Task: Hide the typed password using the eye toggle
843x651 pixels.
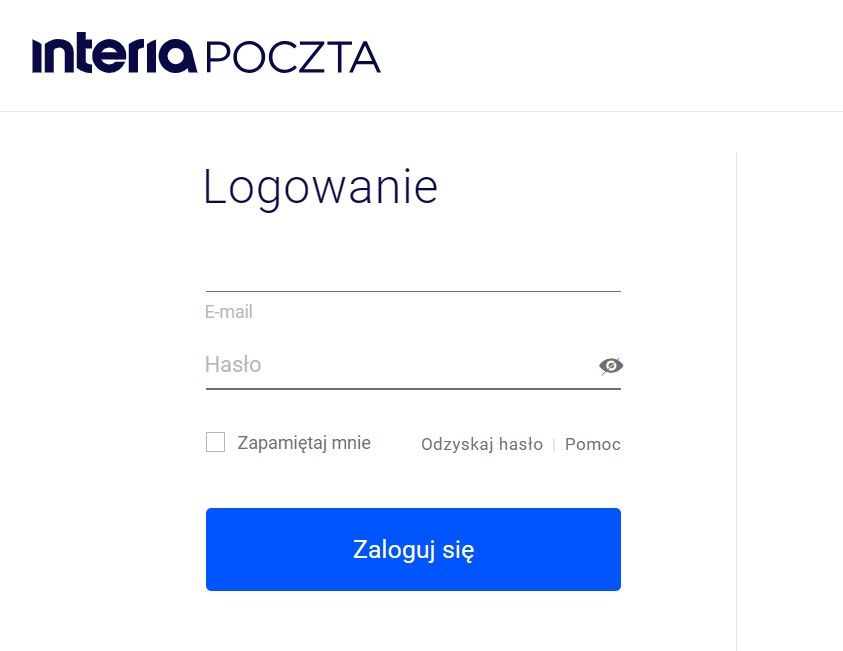Action: [611, 365]
